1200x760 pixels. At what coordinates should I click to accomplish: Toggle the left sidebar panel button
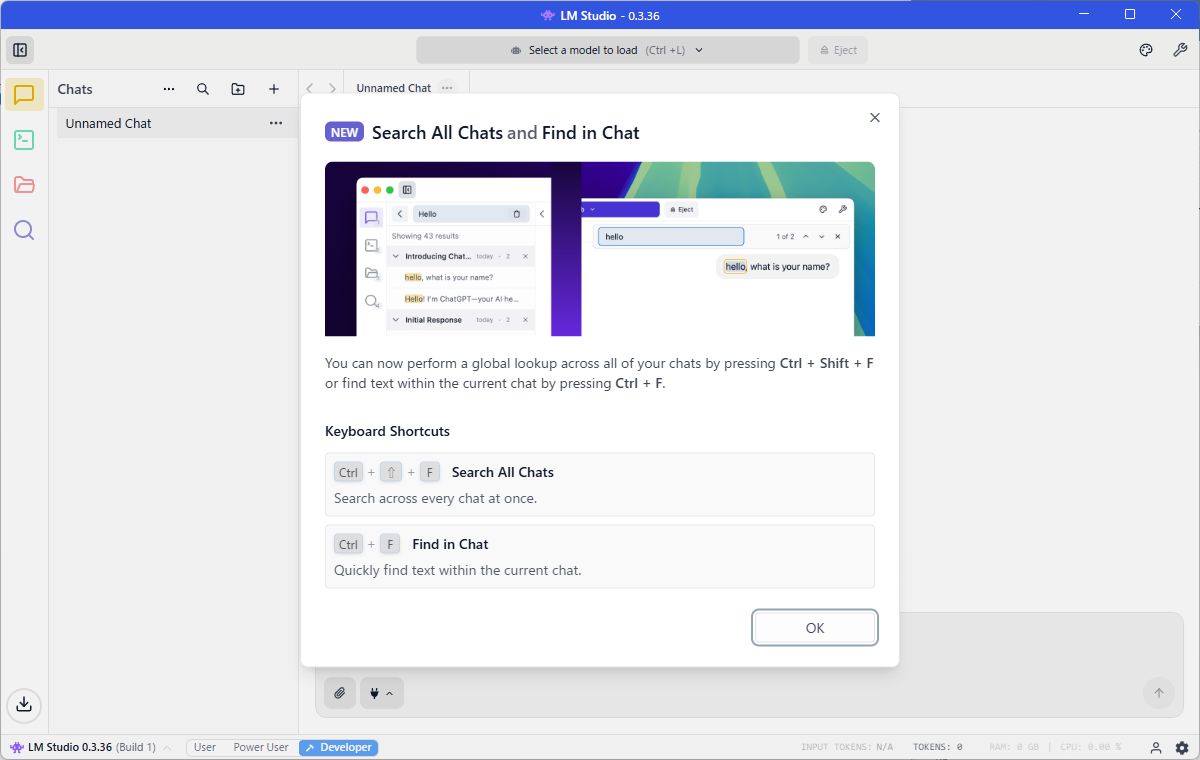pos(20,50)
